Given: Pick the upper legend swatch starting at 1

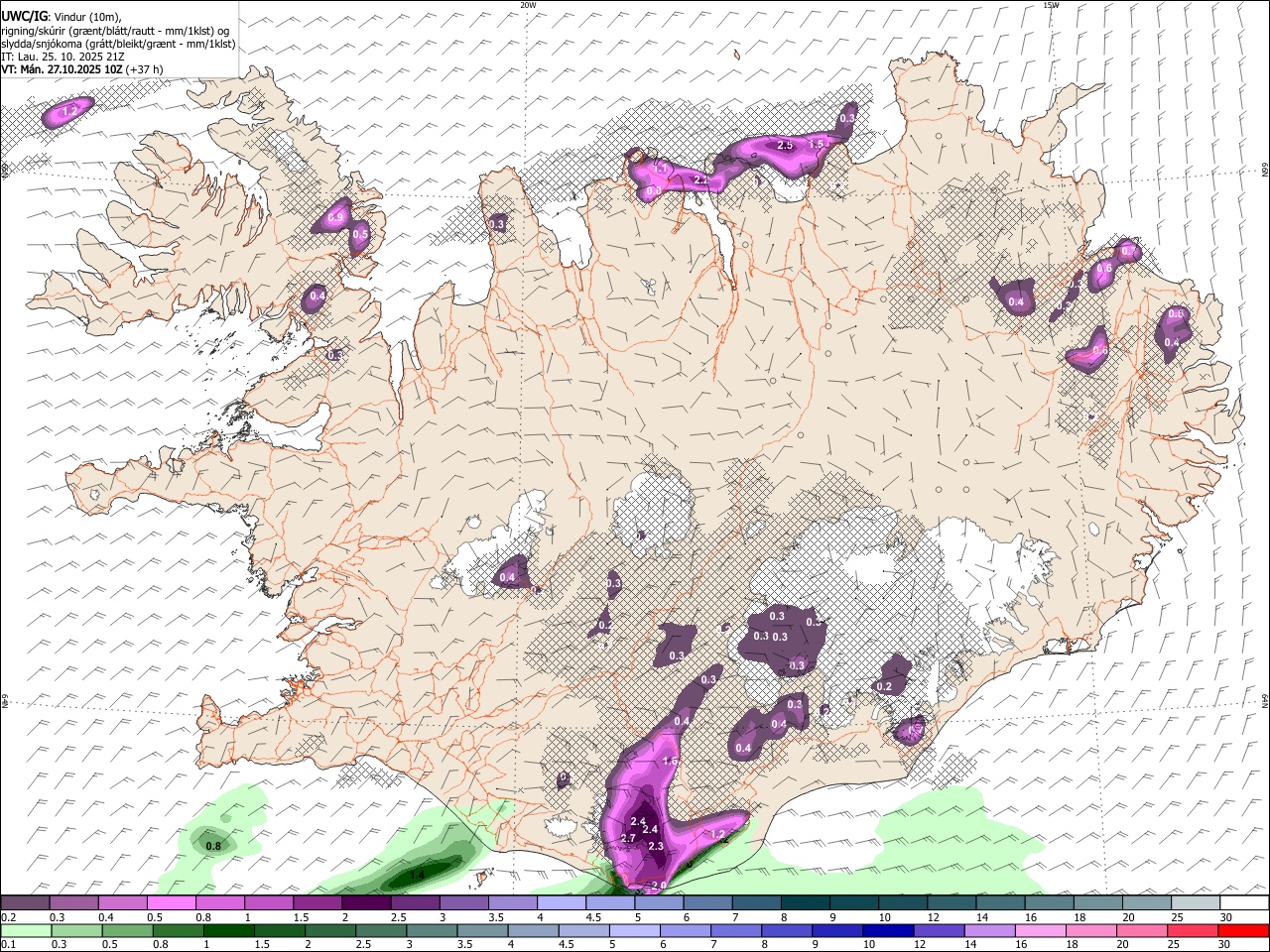Looking at the screenshot, I should pos(268,903).
